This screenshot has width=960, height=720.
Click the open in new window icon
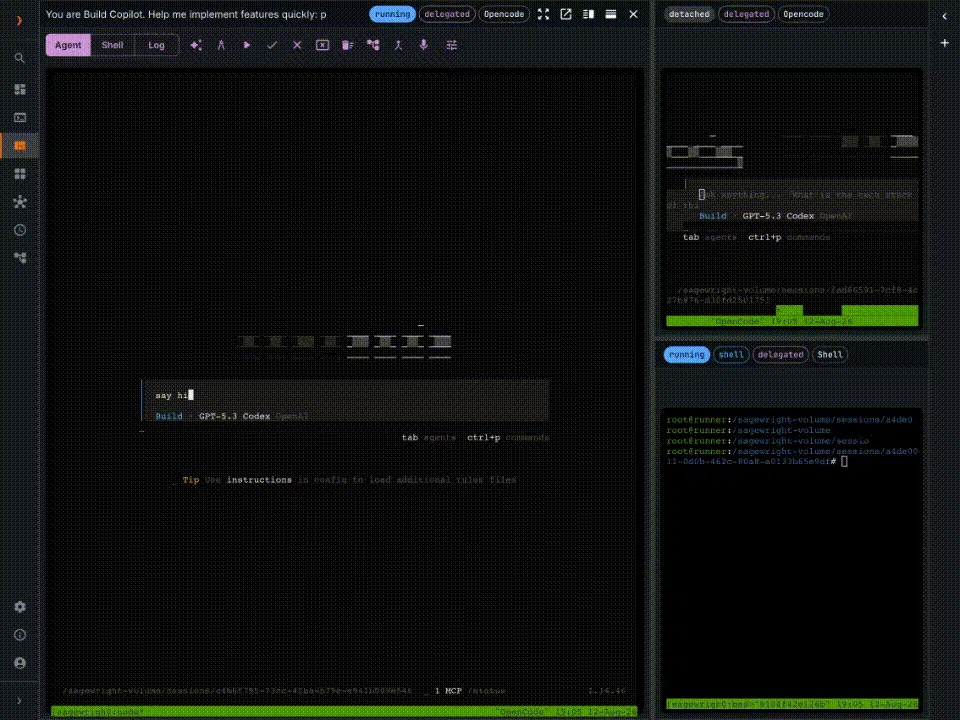click(x=566, y=14)
